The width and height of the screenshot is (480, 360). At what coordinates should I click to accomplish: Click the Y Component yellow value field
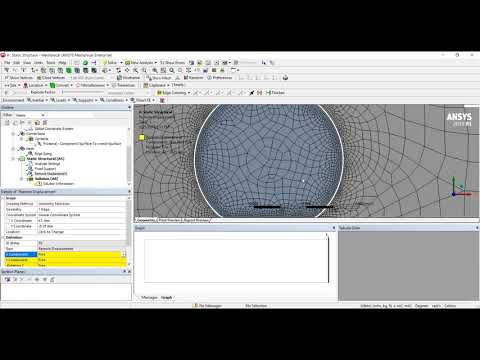click(82, 260)
